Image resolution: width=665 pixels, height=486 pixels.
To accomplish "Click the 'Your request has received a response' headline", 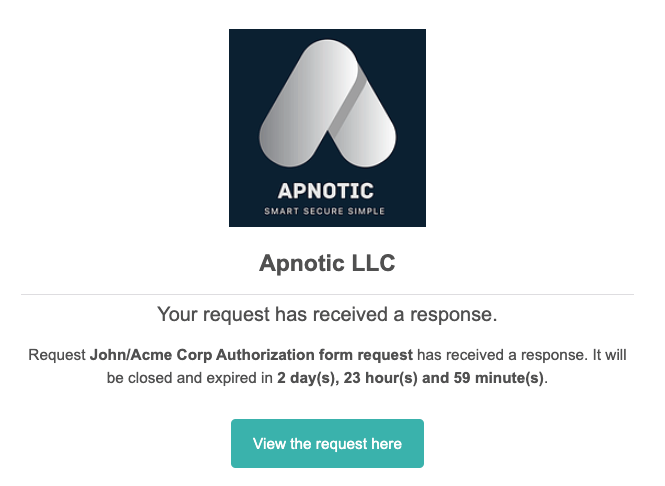I will pyautogui.click(x=327, y=315).
